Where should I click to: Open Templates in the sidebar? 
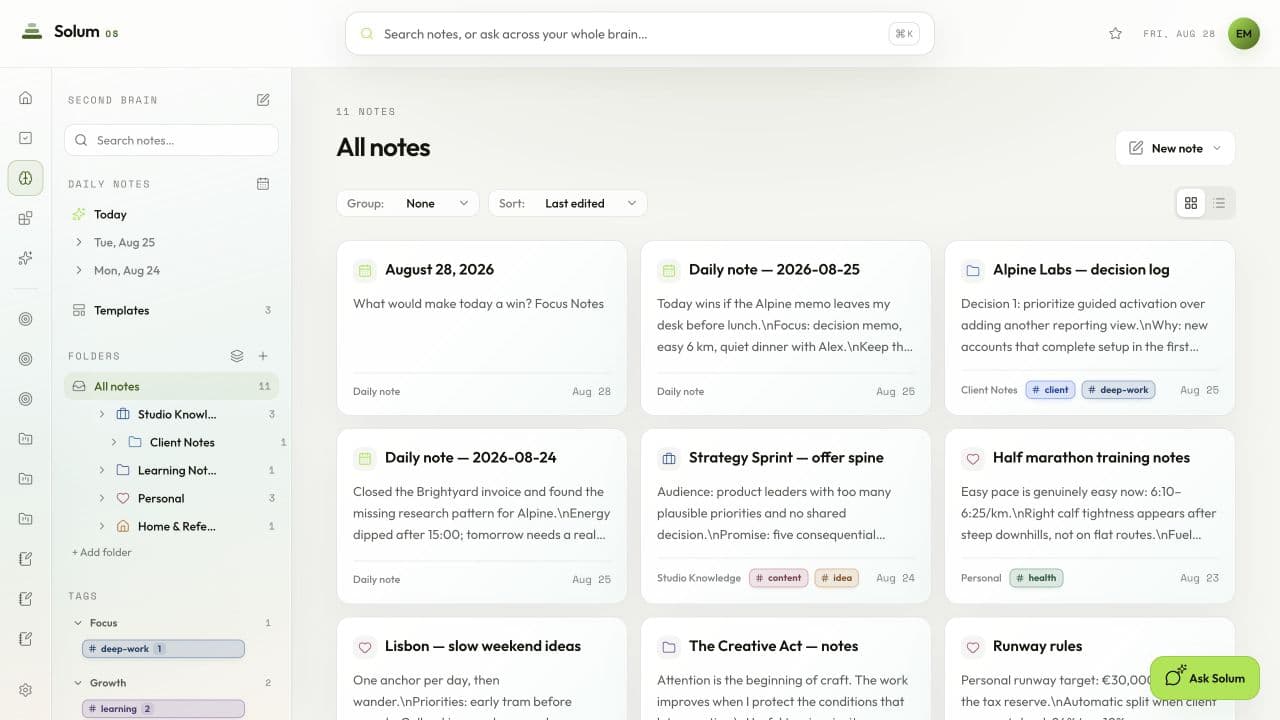coord(171,311)
